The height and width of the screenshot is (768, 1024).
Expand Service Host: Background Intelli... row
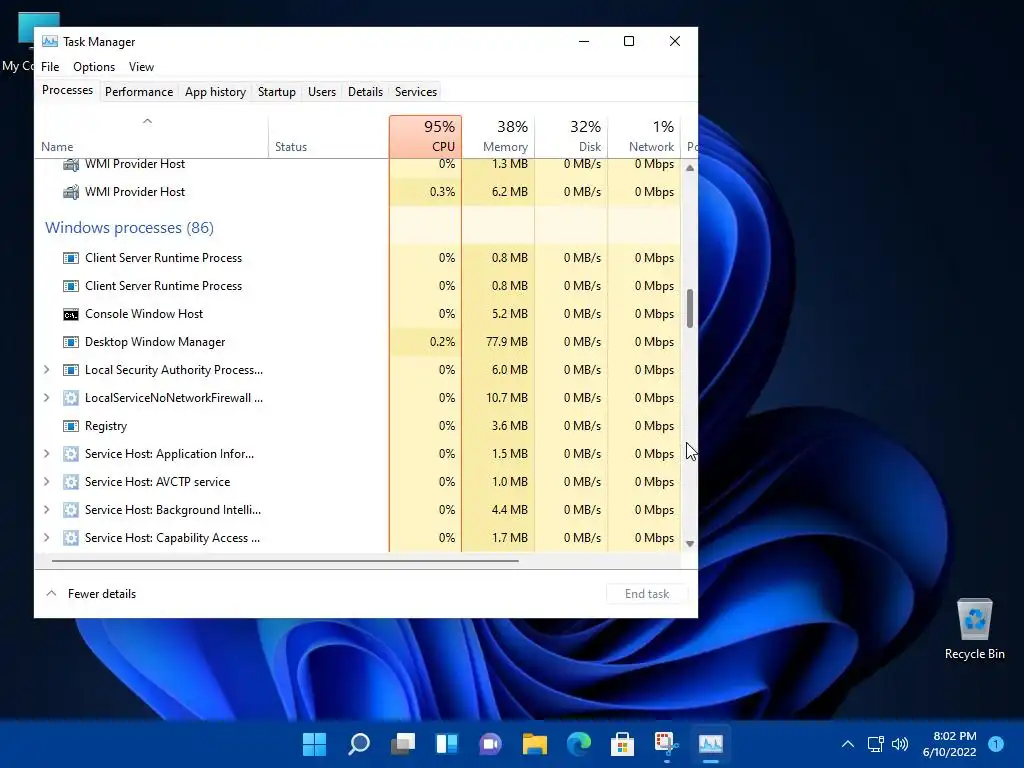point(46,510)
